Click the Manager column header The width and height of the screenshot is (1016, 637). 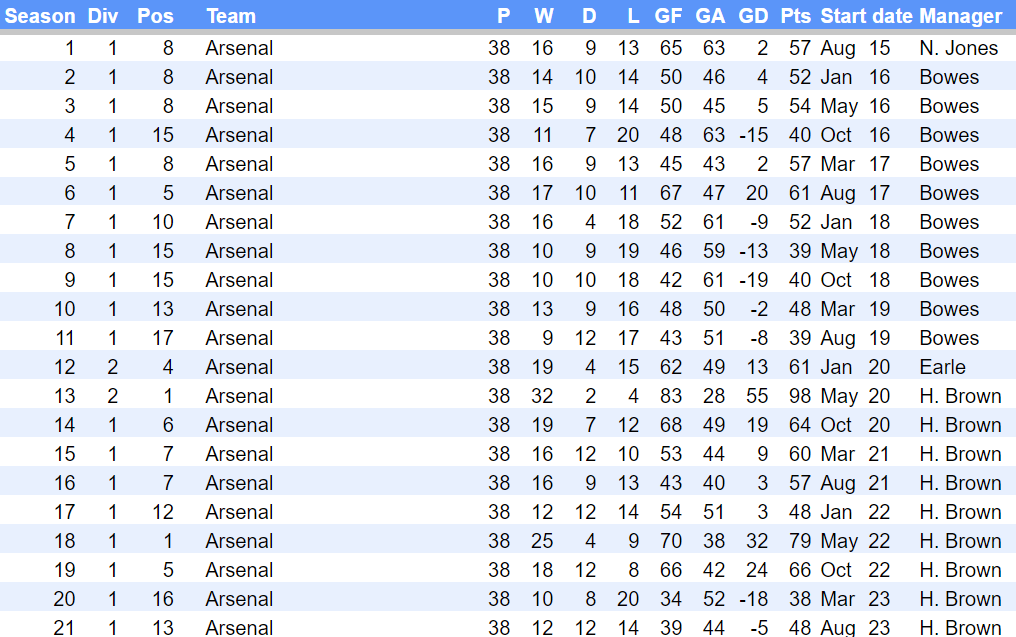(960, 16)
